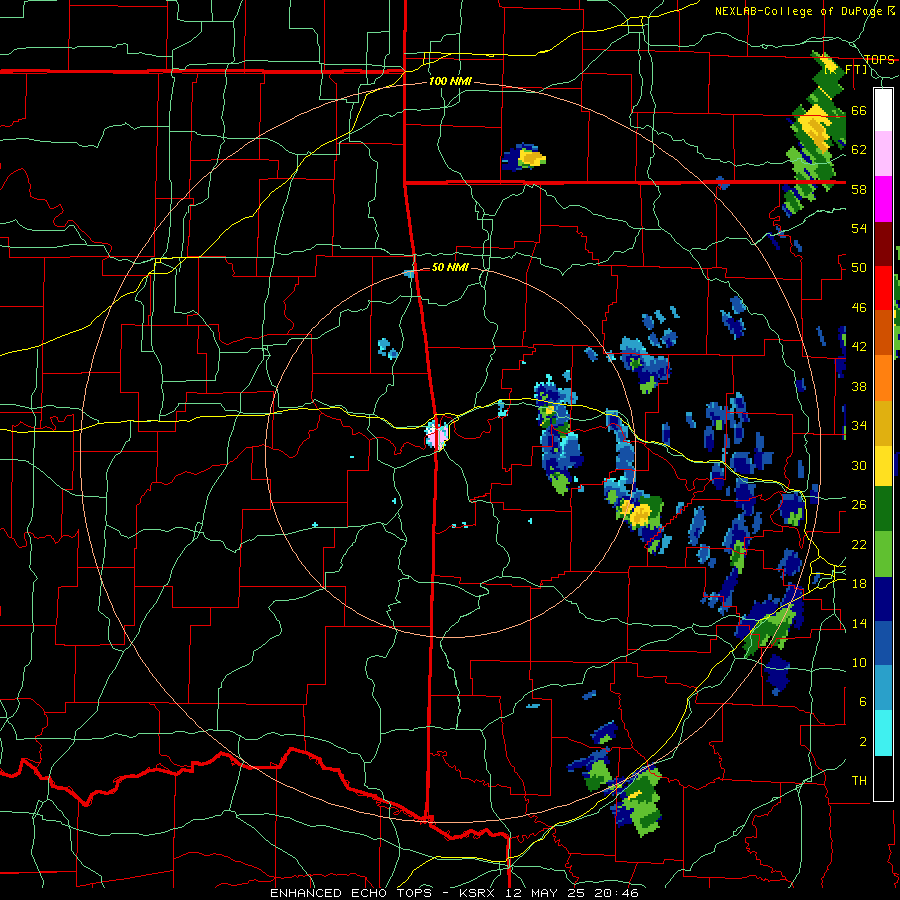Click the bright red legend swatch
The image size is (900, 900).
(x=883, y=288)
